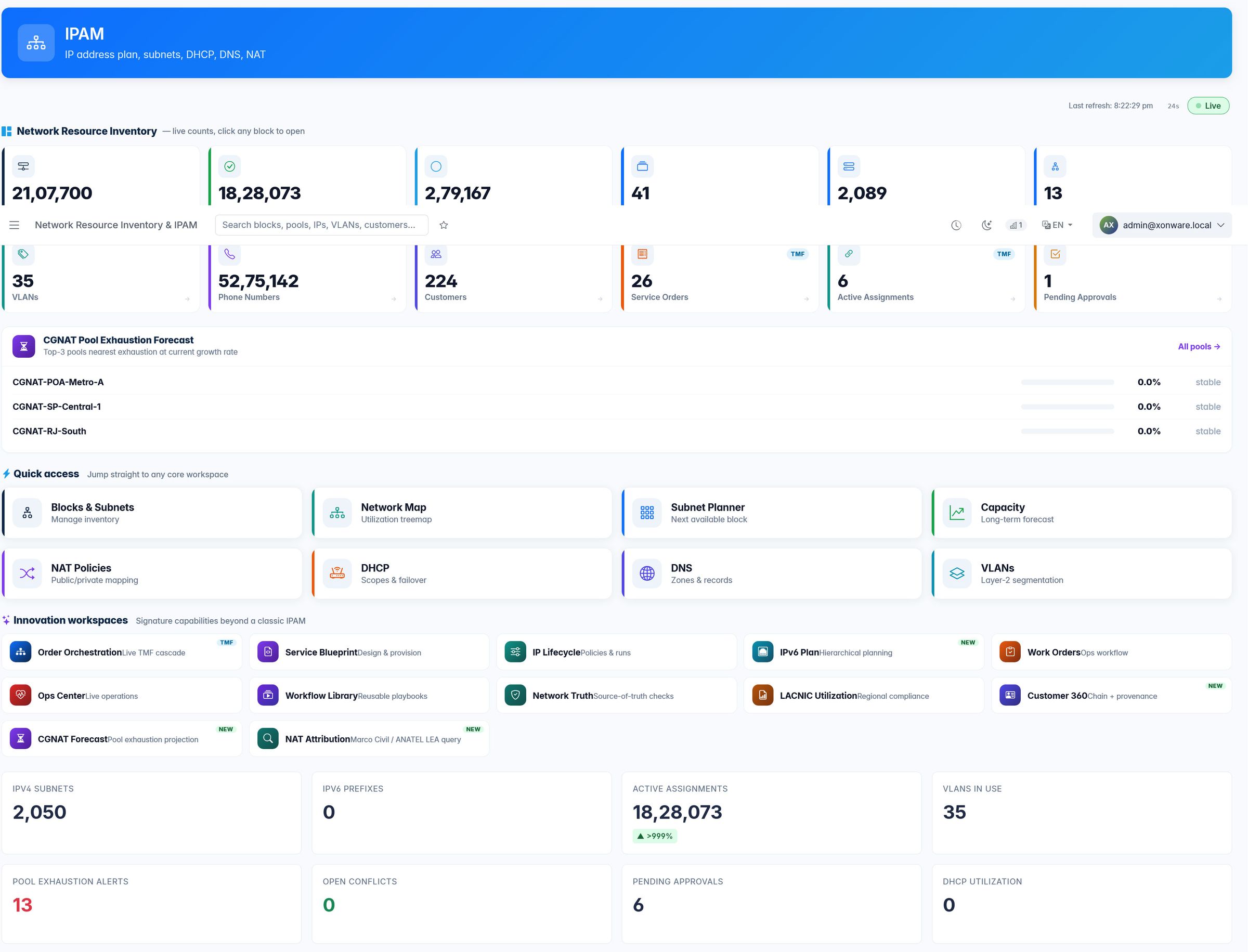Toggle dark mode moon icon
The height and width of the screenshot is (952, 1248).
pos(987,225)
